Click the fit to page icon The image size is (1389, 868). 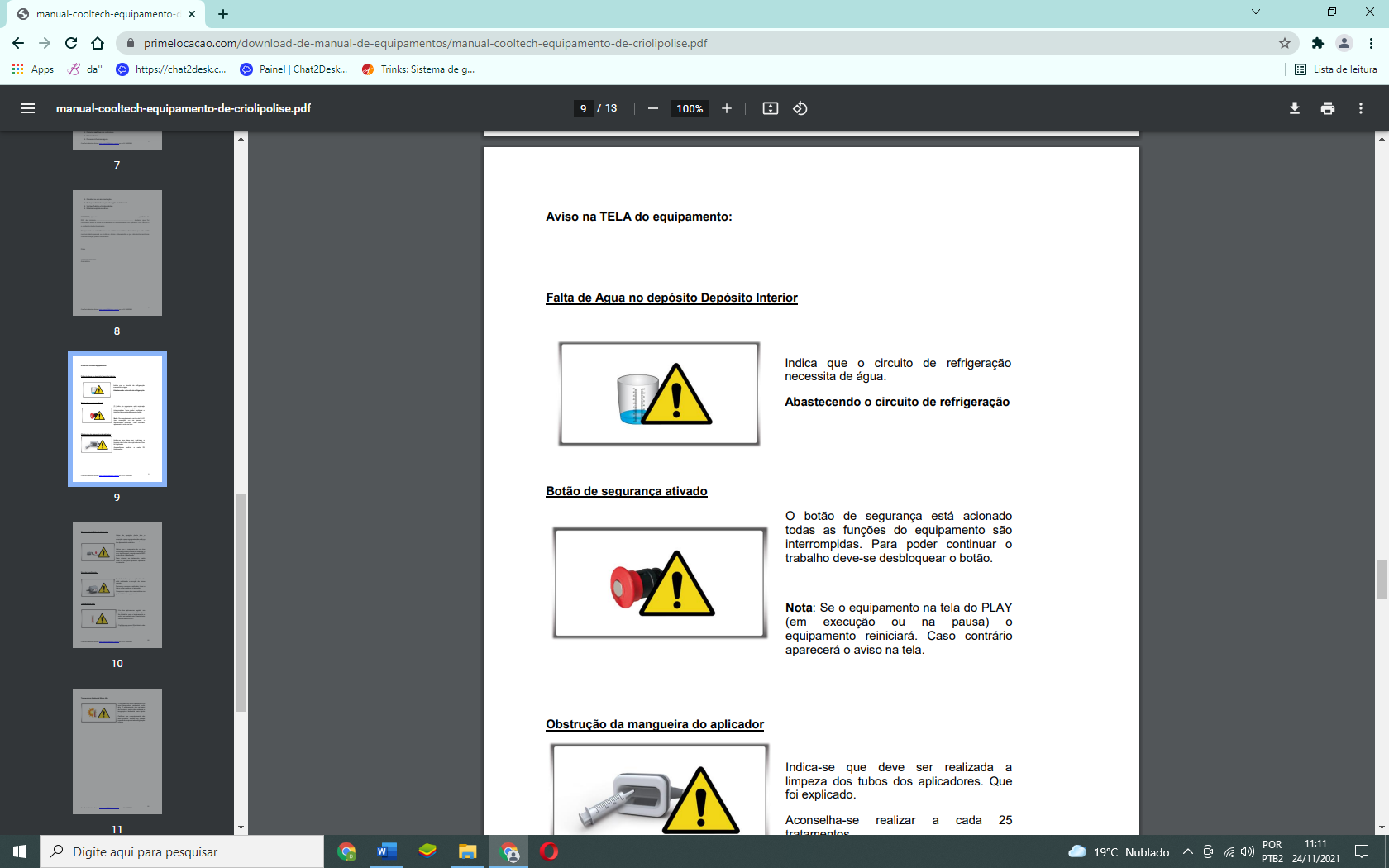click(x=771, y=108)
